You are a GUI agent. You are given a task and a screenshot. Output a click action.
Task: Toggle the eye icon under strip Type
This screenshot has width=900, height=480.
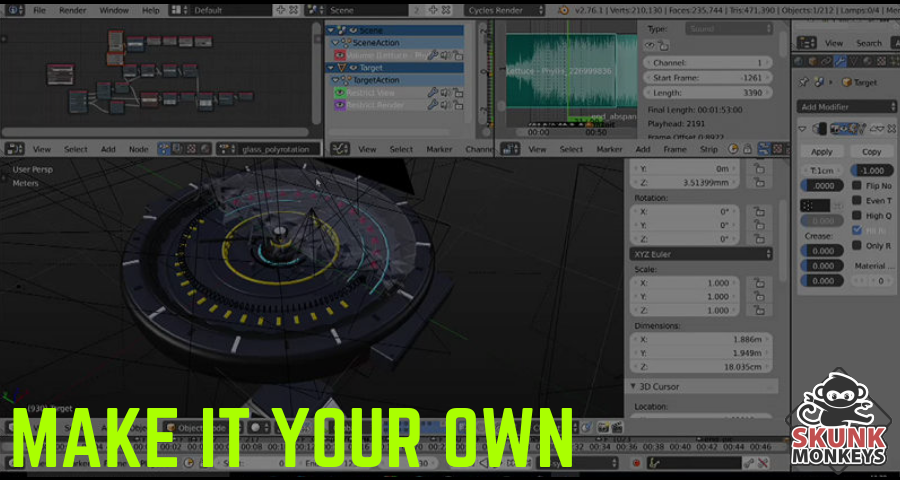point(650,45)
